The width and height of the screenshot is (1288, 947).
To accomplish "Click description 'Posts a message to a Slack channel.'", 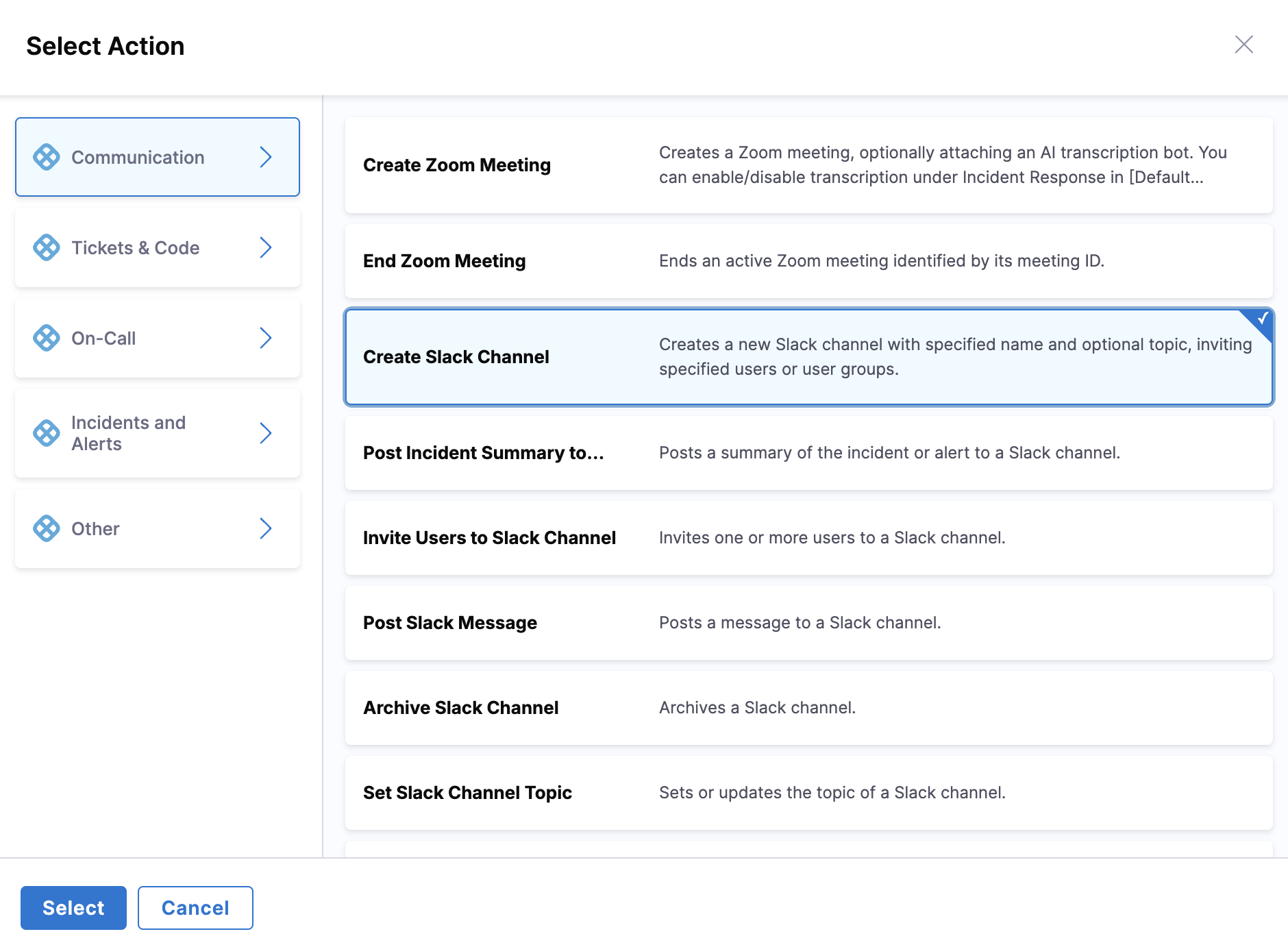I will (800, 623).
